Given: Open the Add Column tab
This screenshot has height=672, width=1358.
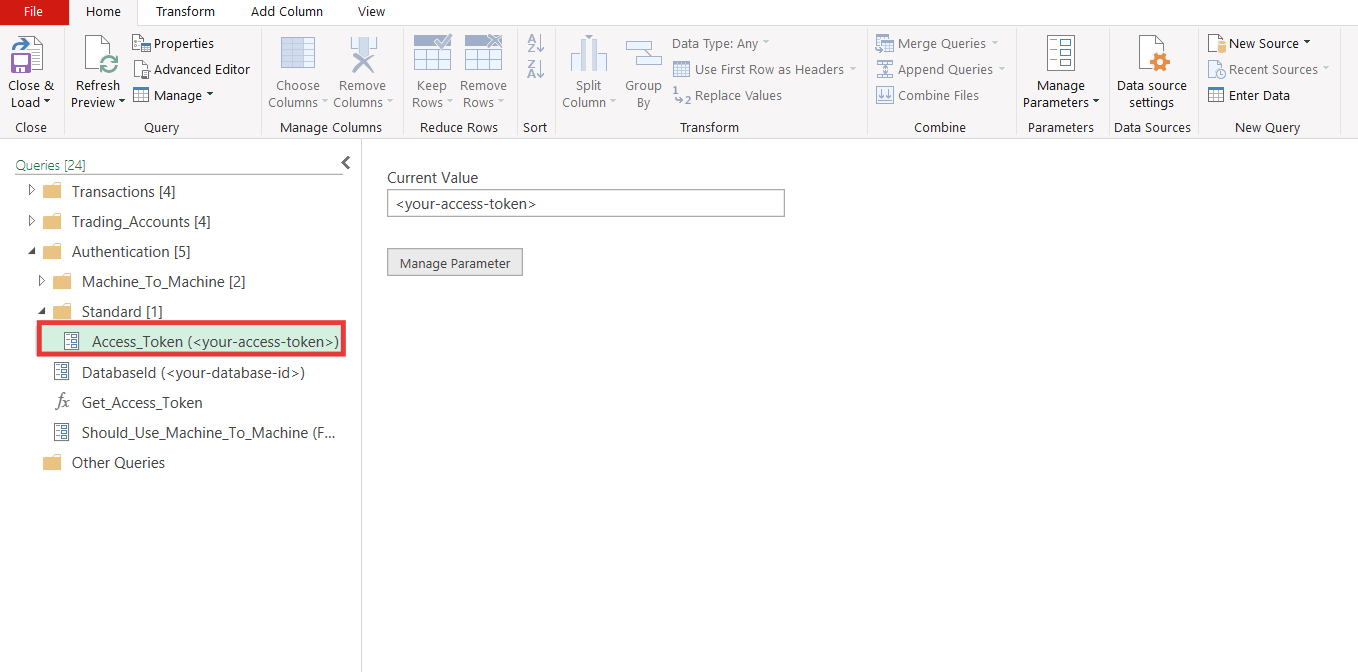Looking at the screenshot, I should 287,12.
